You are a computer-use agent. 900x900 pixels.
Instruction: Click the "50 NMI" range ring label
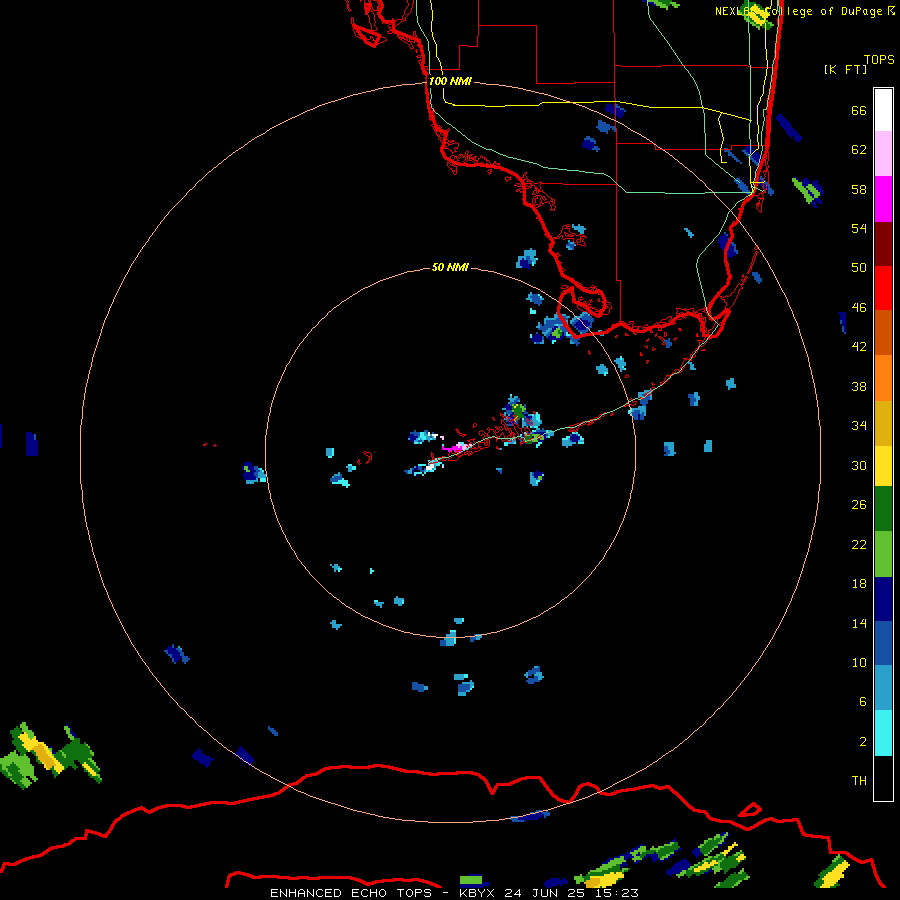[x=450, y=267]
